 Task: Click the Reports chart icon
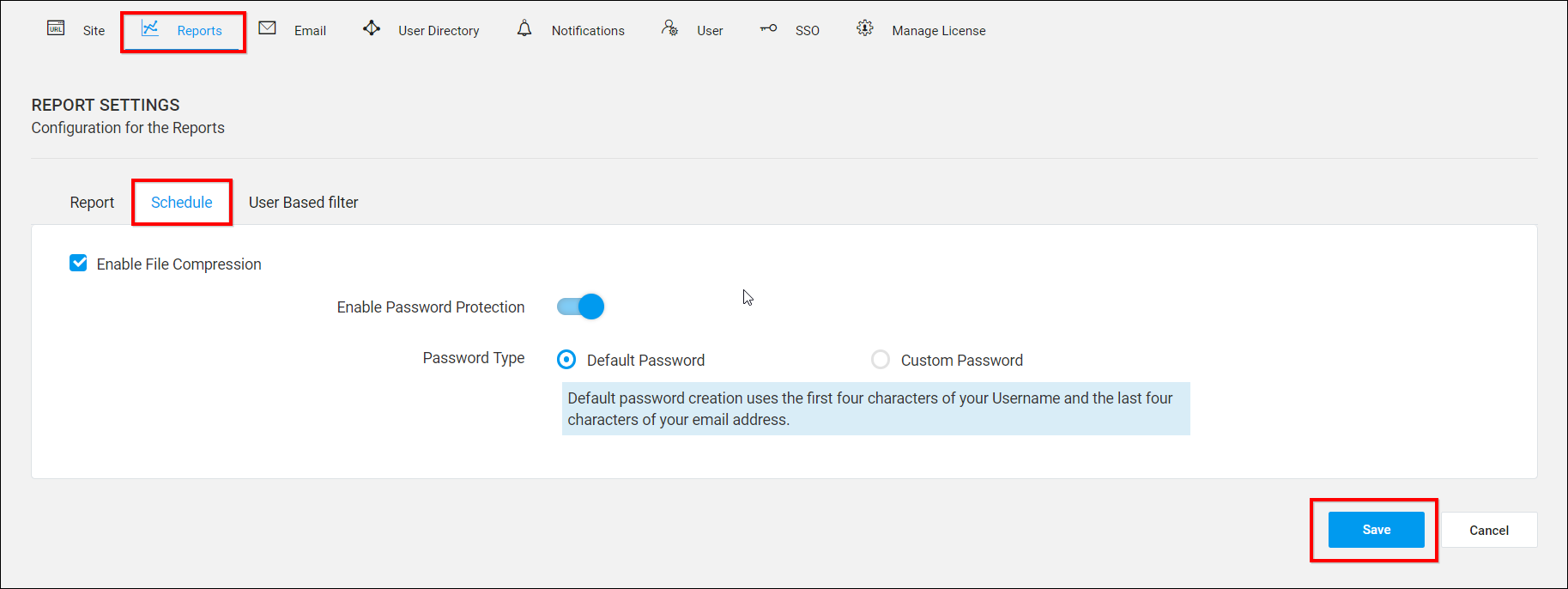coord(150,28)
